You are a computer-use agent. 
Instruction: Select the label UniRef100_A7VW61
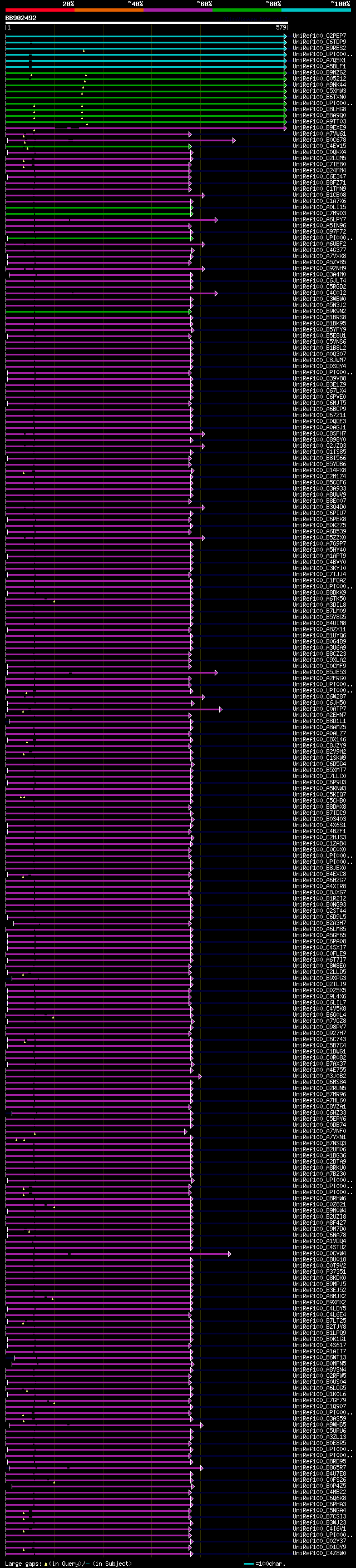tap(319, 134)
